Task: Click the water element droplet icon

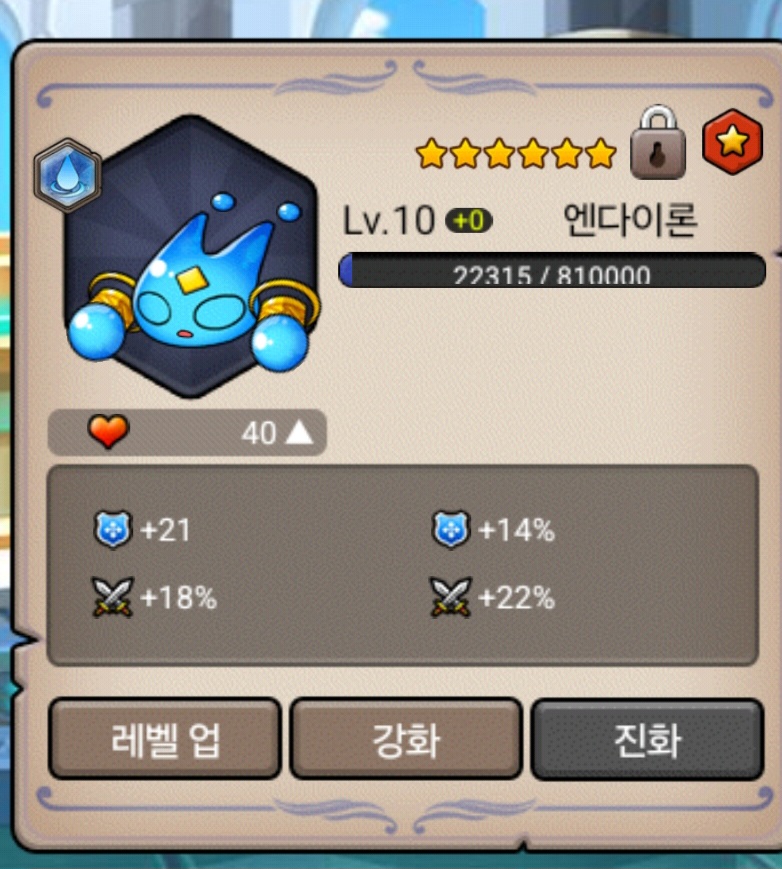Action: coord(68,175)
